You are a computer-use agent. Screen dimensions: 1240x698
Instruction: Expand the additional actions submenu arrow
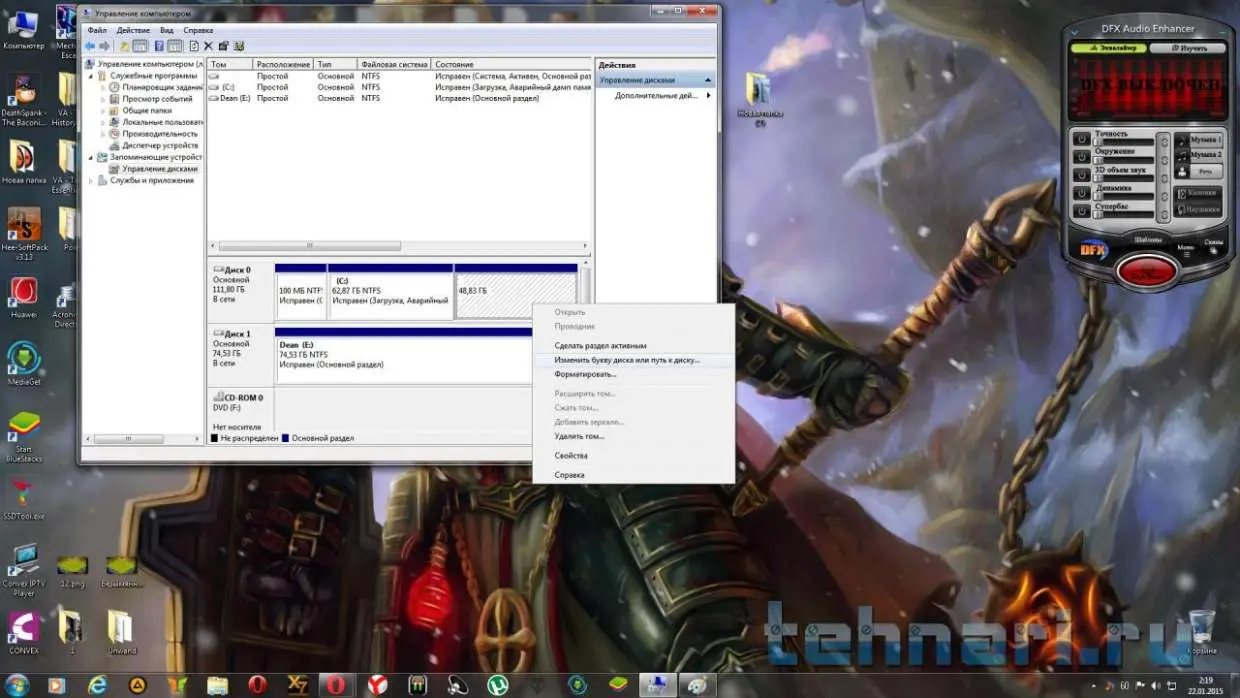[709, 96]
